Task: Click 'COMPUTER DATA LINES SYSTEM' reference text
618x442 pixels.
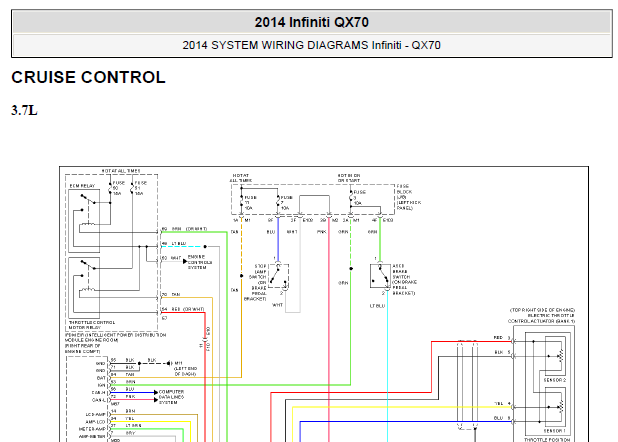Action: [171, 397]
